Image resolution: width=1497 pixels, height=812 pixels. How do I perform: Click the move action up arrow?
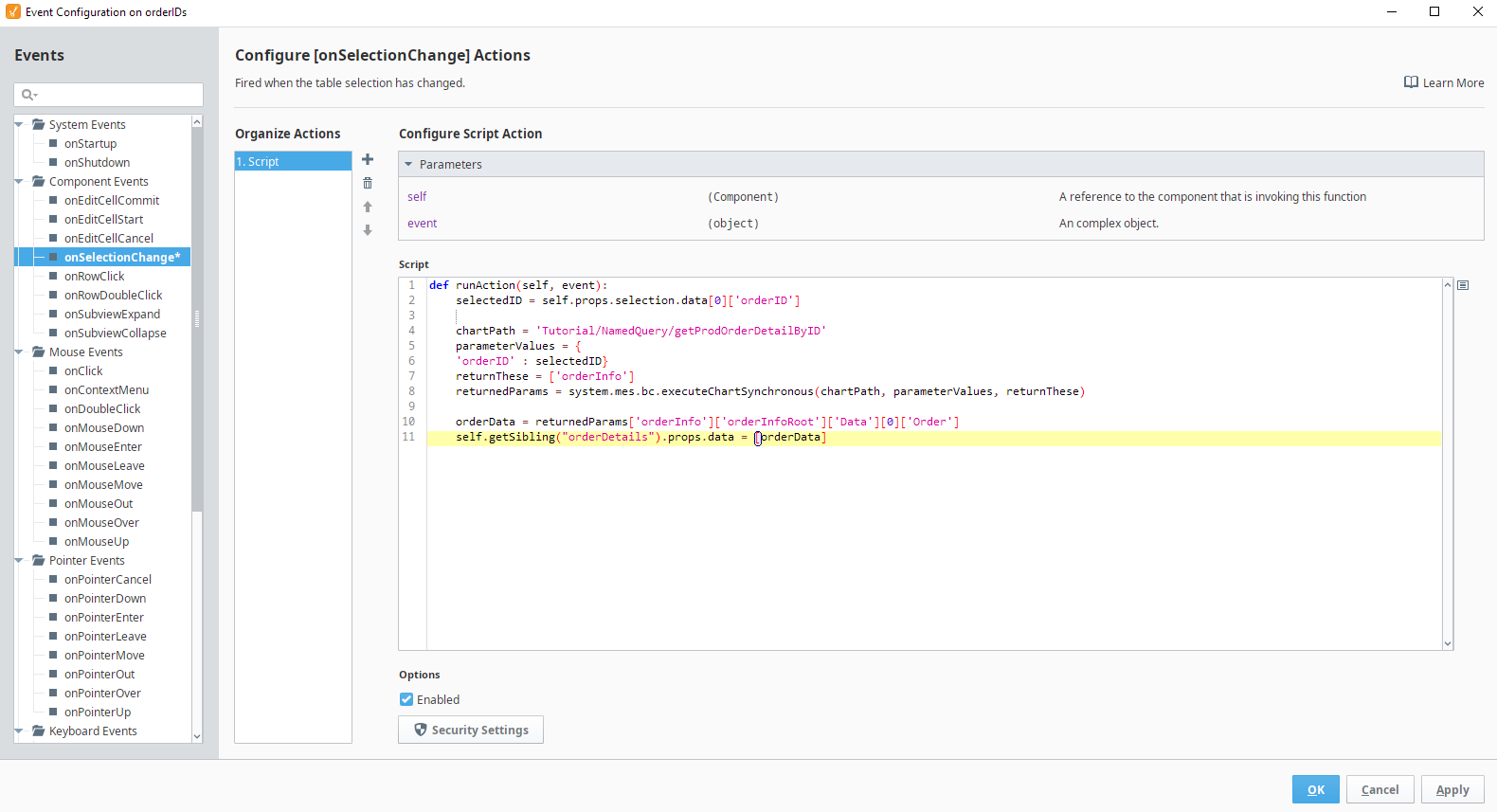[x=368, y=207]
